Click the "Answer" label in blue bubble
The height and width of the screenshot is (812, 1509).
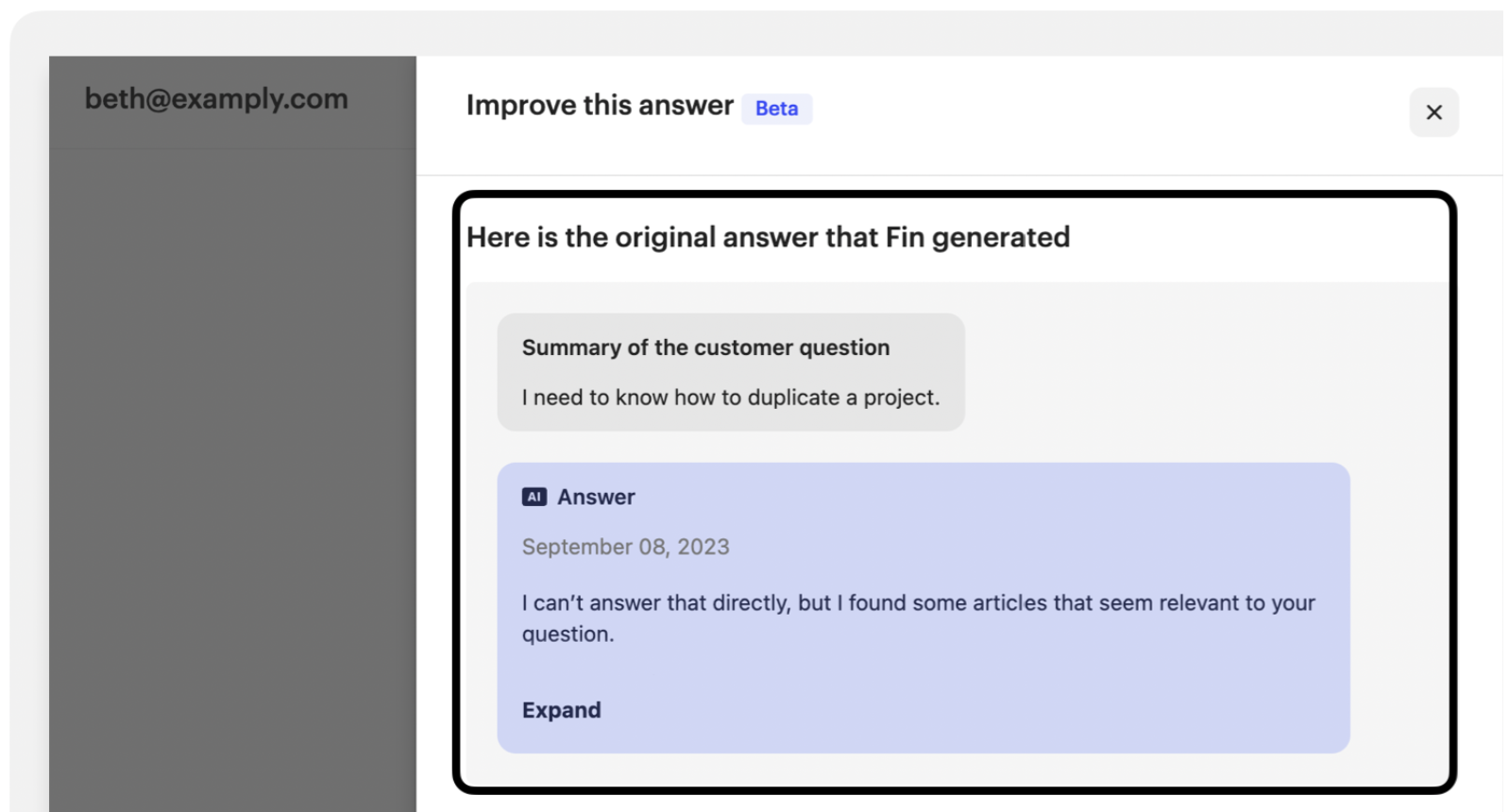(596, 497)
